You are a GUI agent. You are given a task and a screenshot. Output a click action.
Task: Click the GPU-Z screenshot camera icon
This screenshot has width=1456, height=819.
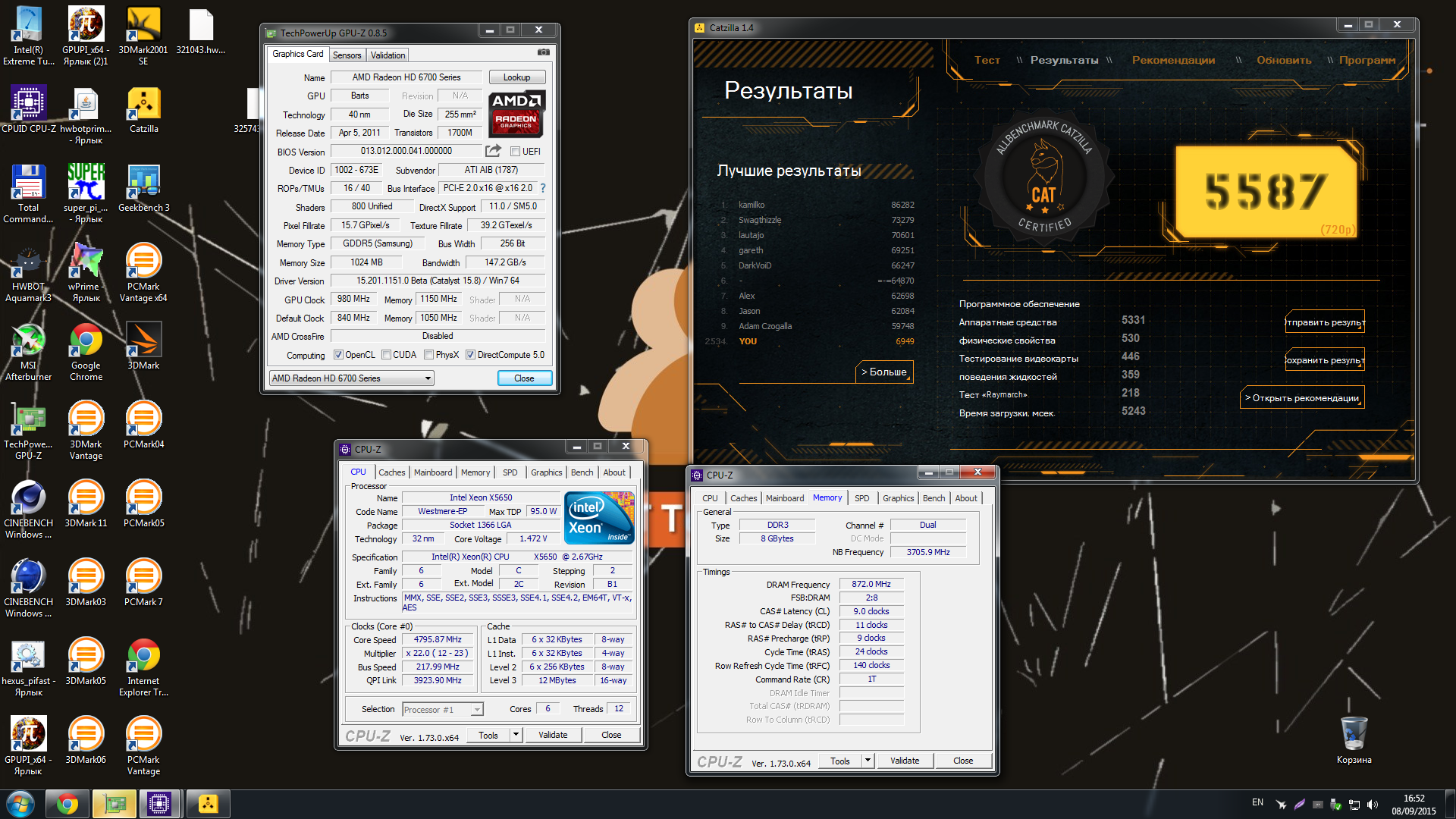tap(543, 53)
